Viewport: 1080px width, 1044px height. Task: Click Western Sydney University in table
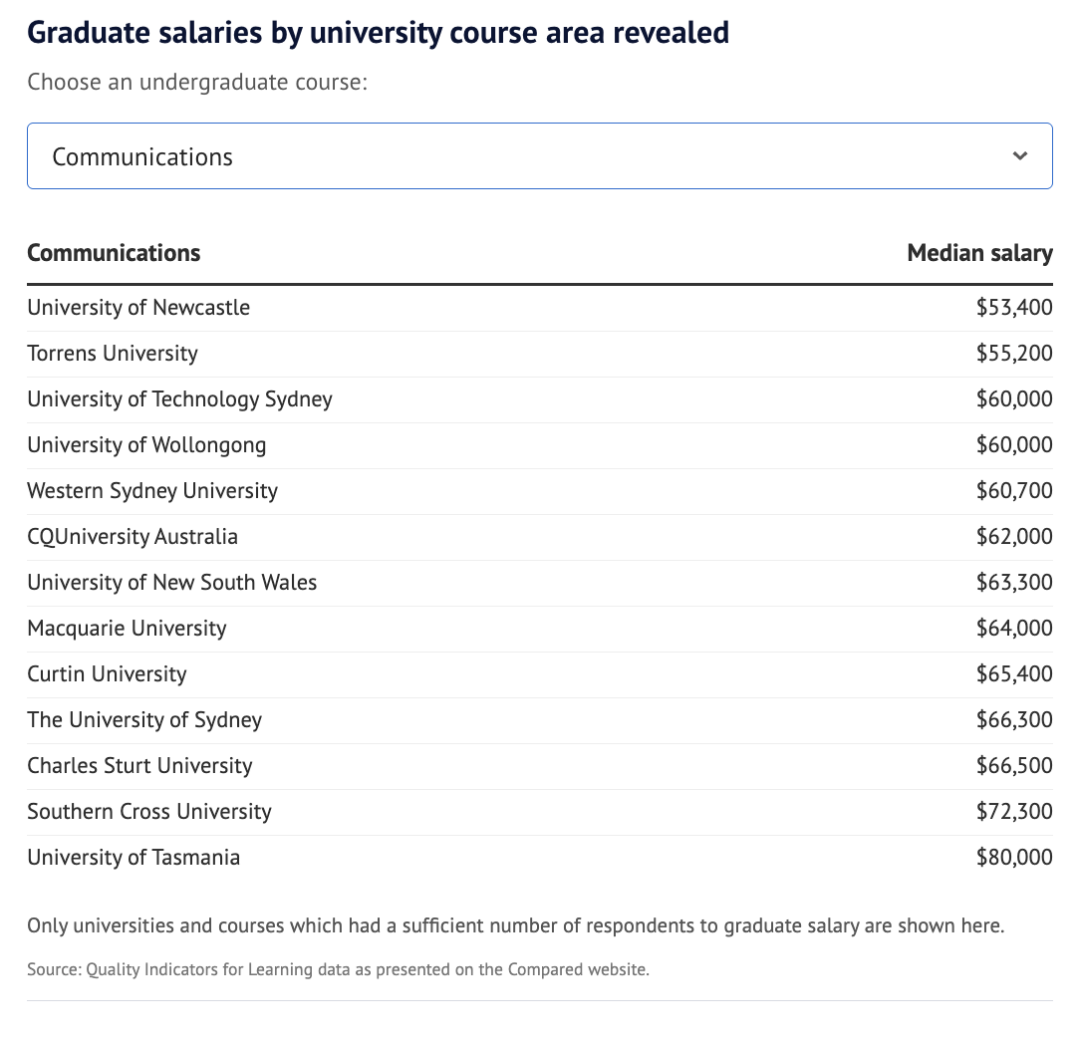153,491
